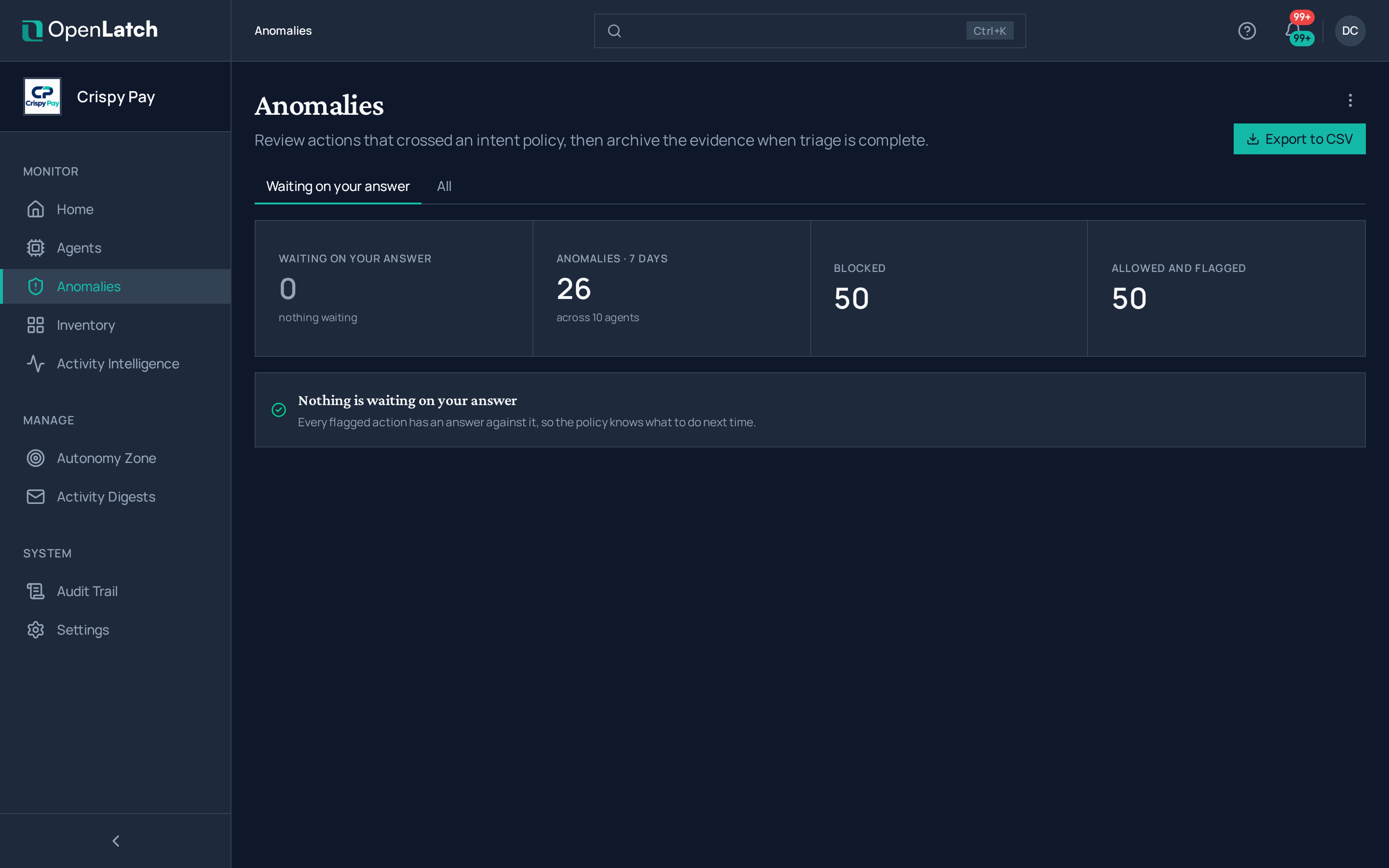Open the Audit Trail scroll icon

tap(36, 591)
